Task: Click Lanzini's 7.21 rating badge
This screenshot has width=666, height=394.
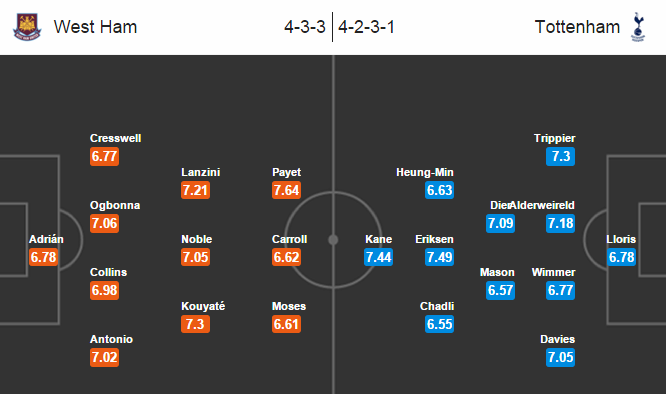Action: (x=195, y=190)
